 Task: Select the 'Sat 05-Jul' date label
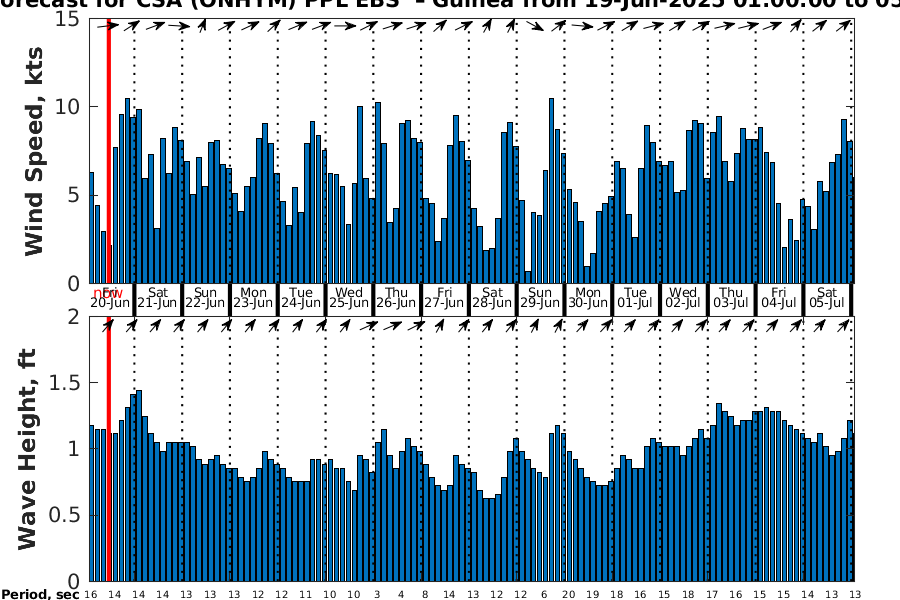click(827, 297)
